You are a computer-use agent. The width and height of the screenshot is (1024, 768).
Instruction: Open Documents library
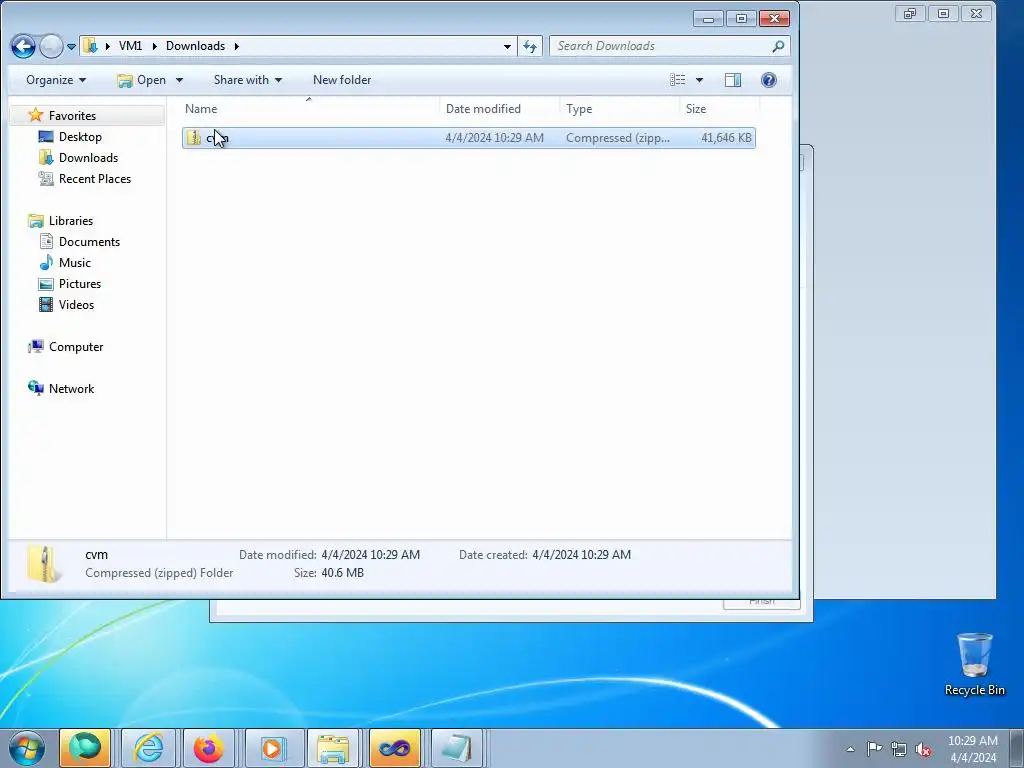coord(89,242)
